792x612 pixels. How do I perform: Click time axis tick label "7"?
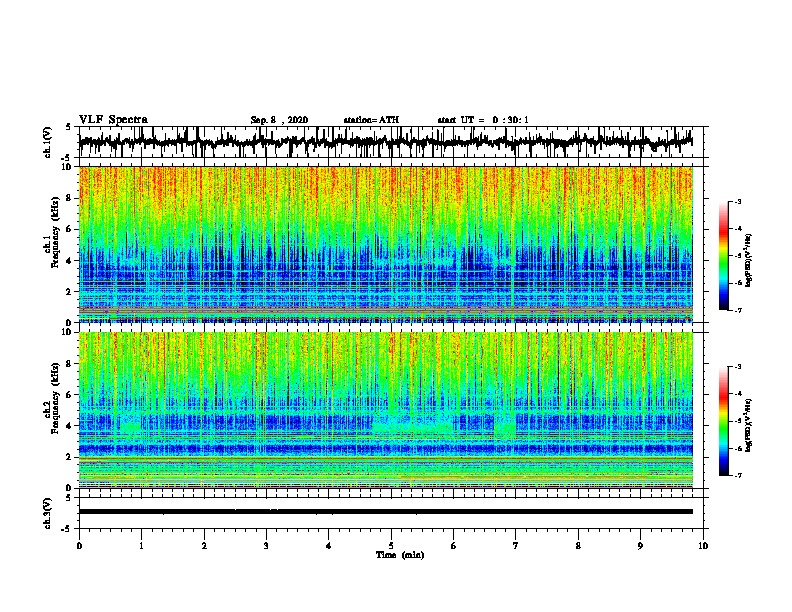click(x=516, y=546)
